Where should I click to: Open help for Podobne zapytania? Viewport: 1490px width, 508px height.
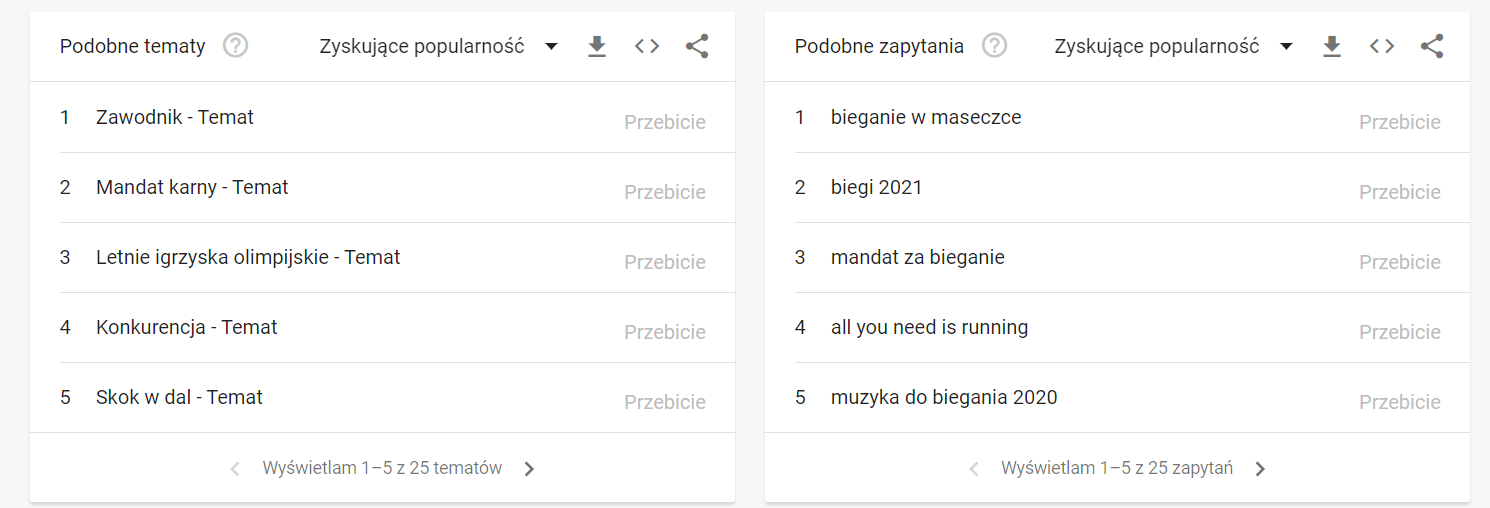994,46
